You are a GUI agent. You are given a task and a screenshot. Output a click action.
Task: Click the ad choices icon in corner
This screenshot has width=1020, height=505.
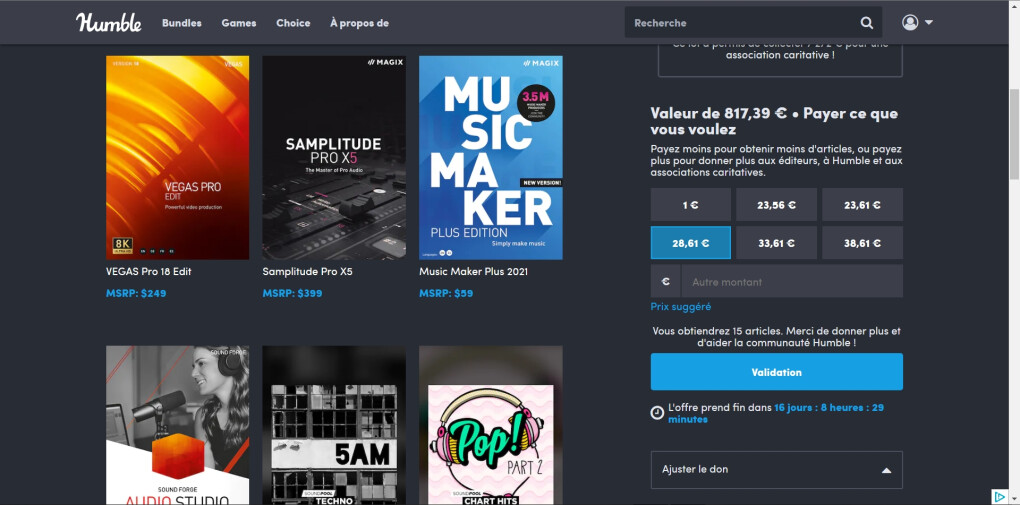pyautogui.click(x=1000, y=497)
